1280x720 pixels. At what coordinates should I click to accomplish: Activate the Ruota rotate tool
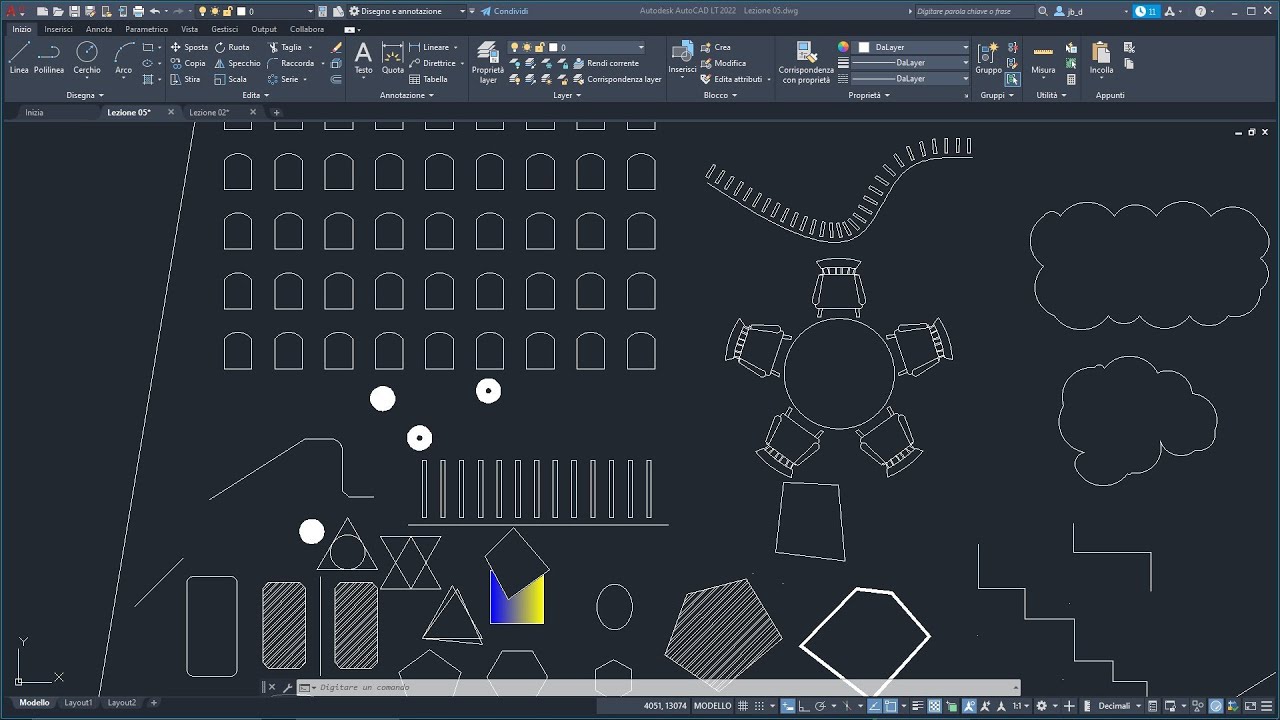coord(232,47)
